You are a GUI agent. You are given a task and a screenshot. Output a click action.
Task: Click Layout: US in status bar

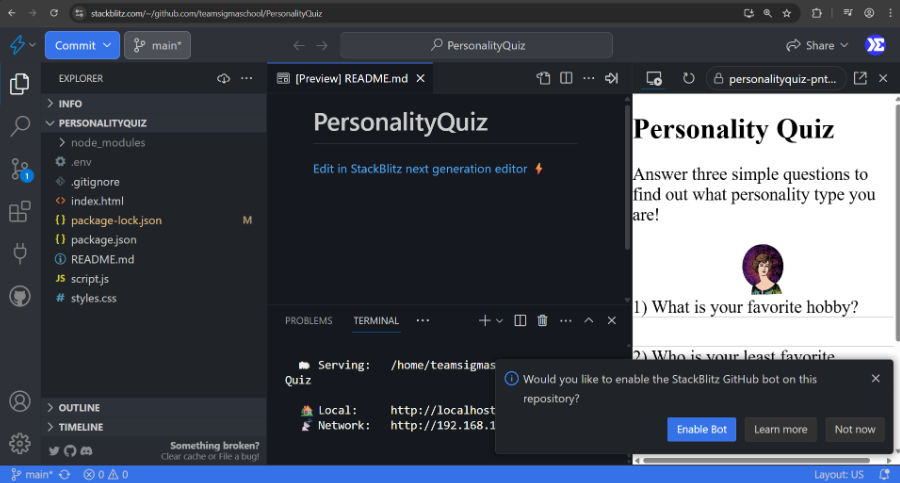(839, 474)
